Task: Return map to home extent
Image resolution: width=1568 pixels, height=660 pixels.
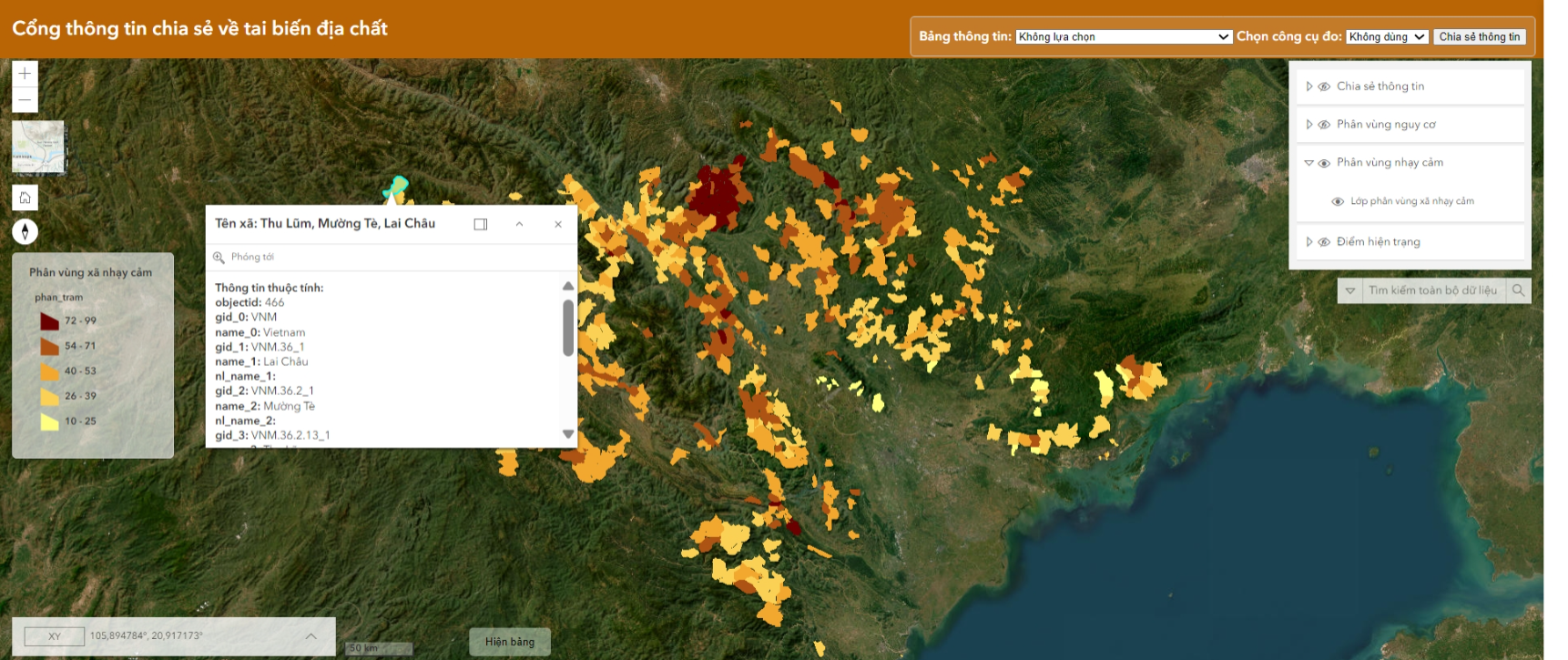Action: click(25, 198)
